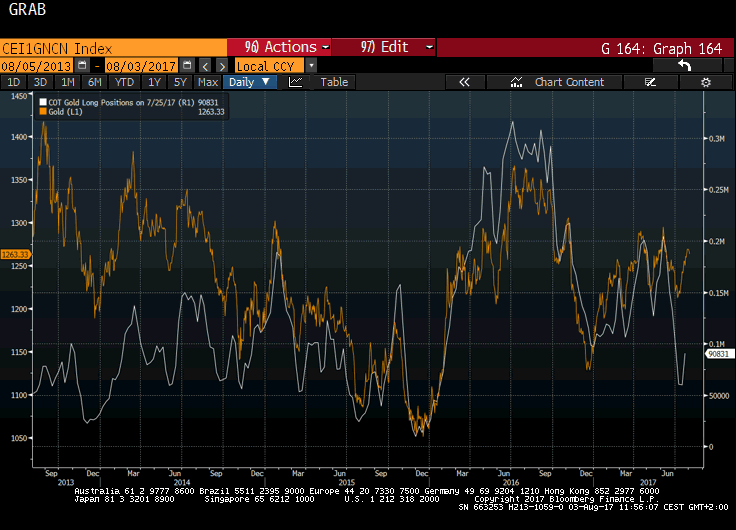Edit the end date 08/03/2017 field
This screenshot has height=530, width=736.
point(141,66)
